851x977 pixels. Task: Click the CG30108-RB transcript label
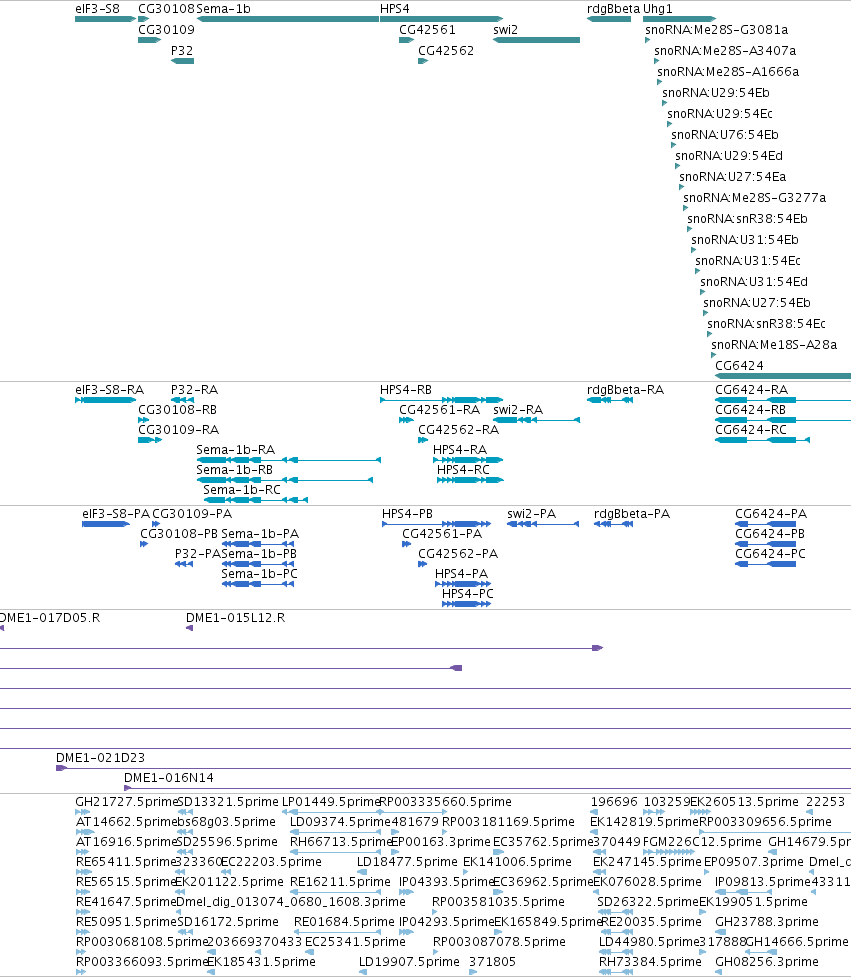pyautogui.click(x=178, y=410)
